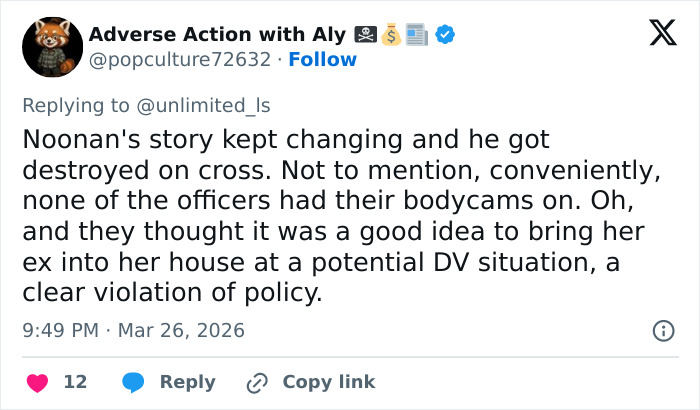Click the Mar 26, 2026 date
This screenshot has width=700, height=410.
(x=180, y=330)
